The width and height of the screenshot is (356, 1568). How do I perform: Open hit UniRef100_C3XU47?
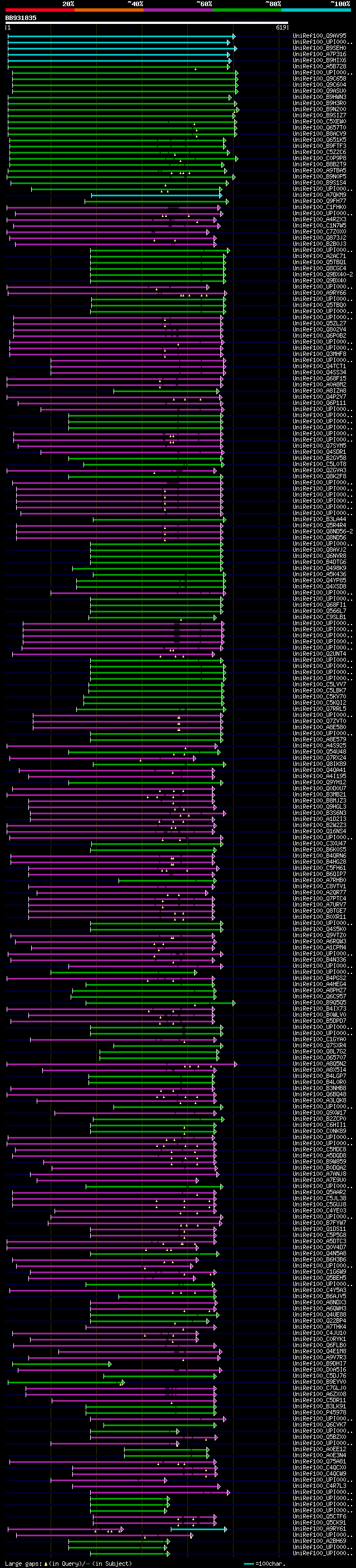319,844
